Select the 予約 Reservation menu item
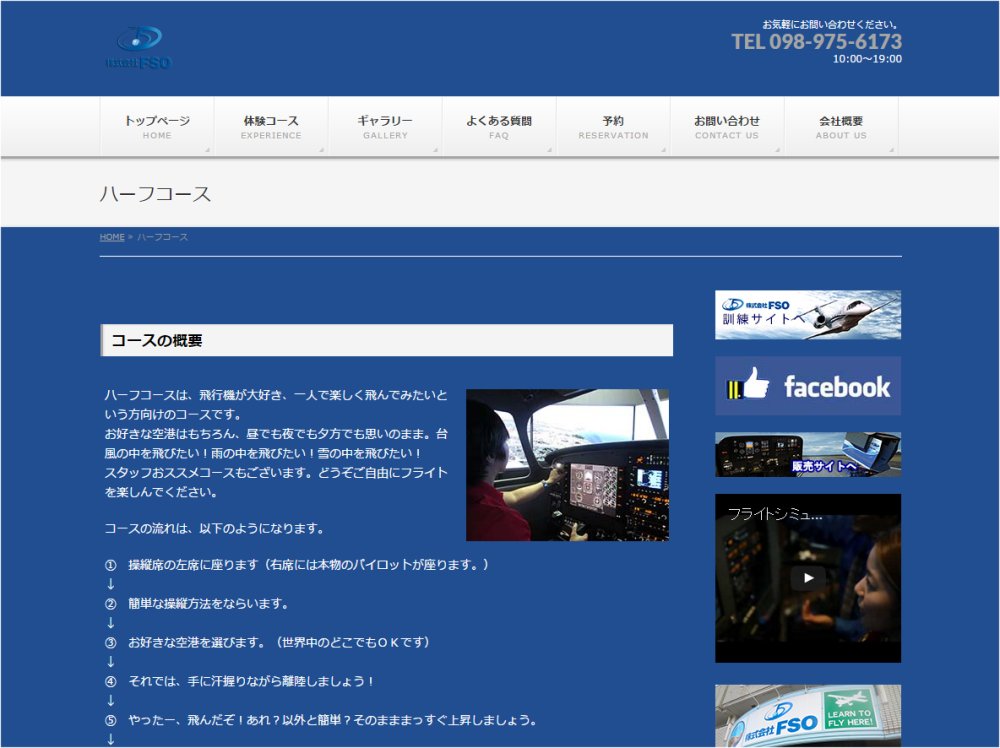 point(613,127)
